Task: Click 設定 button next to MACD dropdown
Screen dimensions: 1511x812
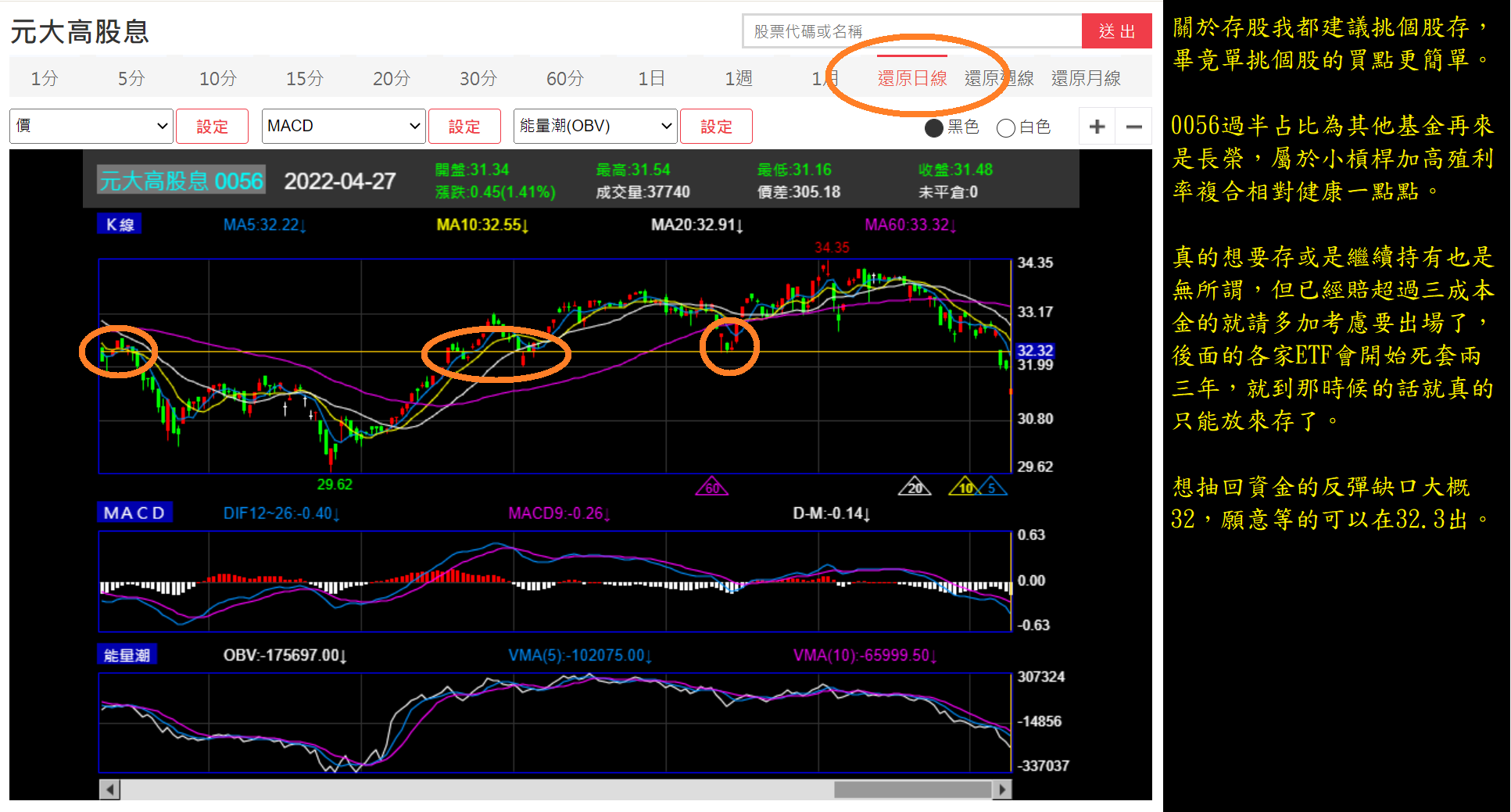Action: (464, 127)
